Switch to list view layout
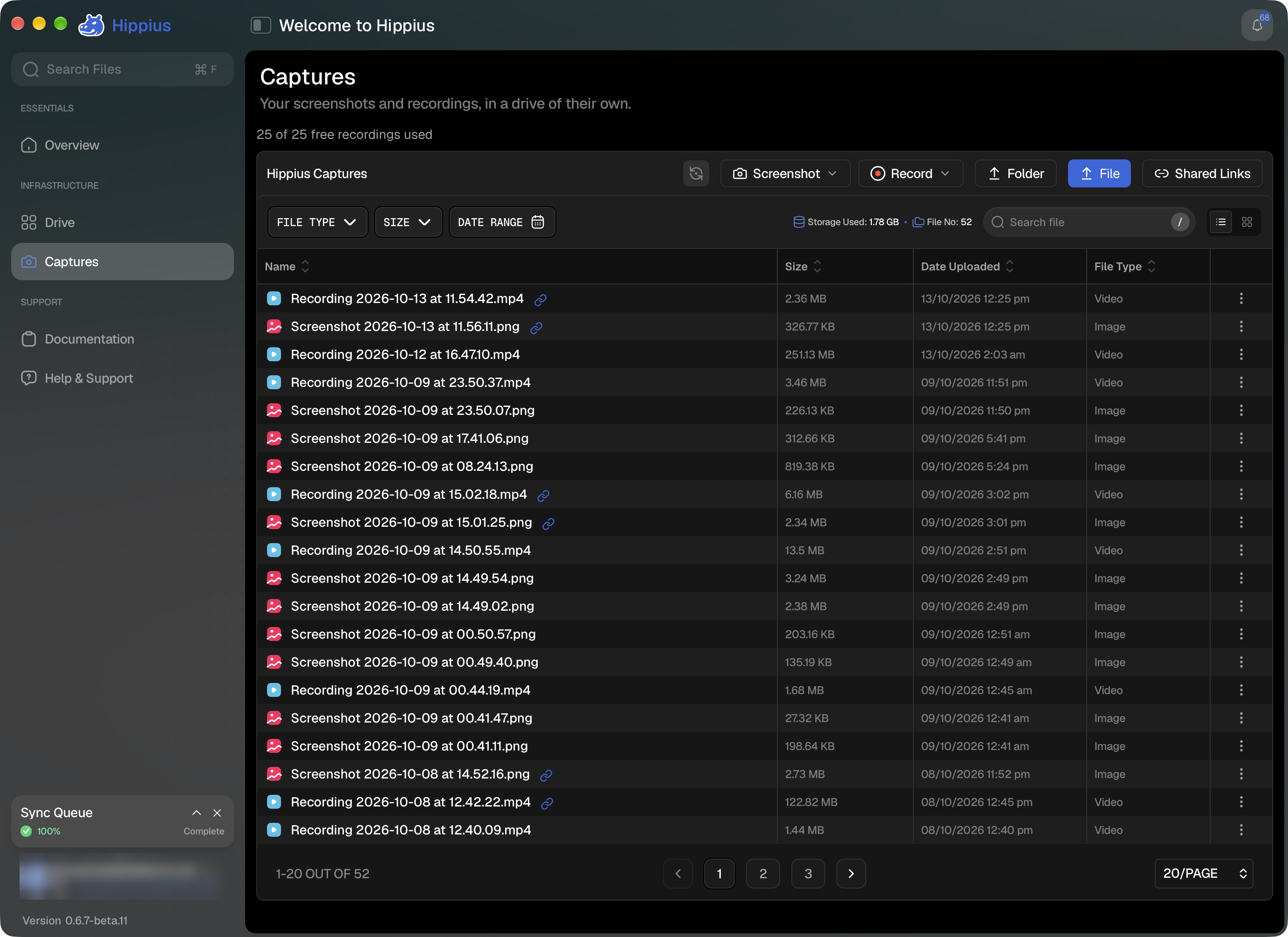The image size is (1288, 937). 1220,222
